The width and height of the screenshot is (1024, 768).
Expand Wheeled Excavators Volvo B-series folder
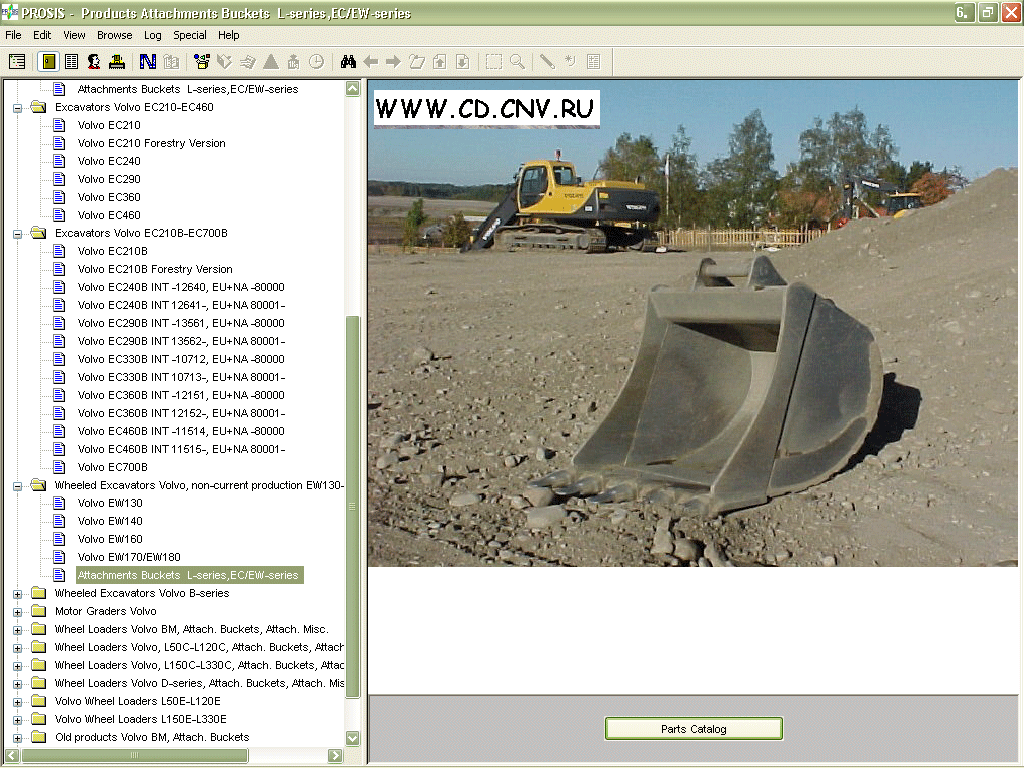(18, 594)
